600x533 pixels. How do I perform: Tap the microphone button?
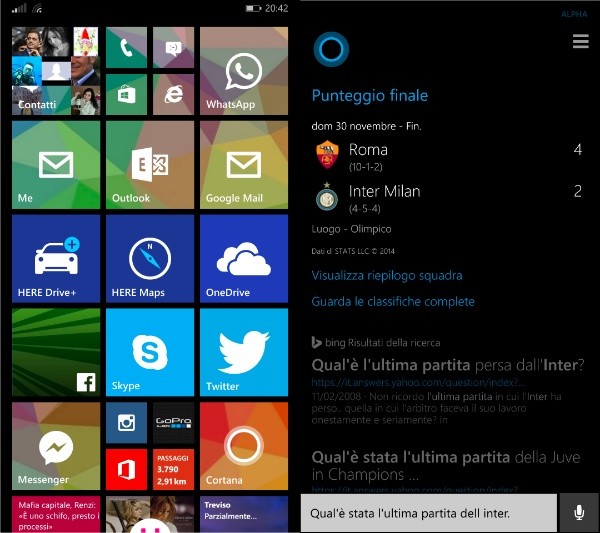pos(579,513)
